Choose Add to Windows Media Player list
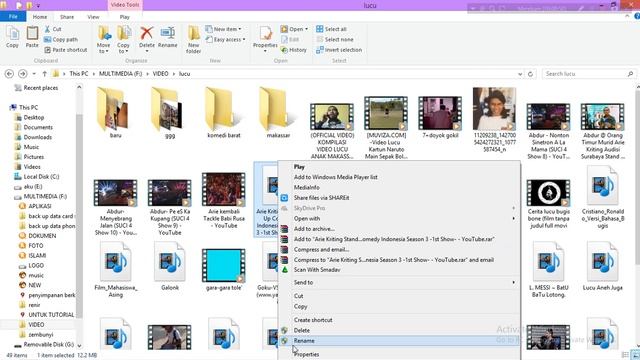Image resolution: width=640 pixels, height=360 pixels. pos(336,177)
